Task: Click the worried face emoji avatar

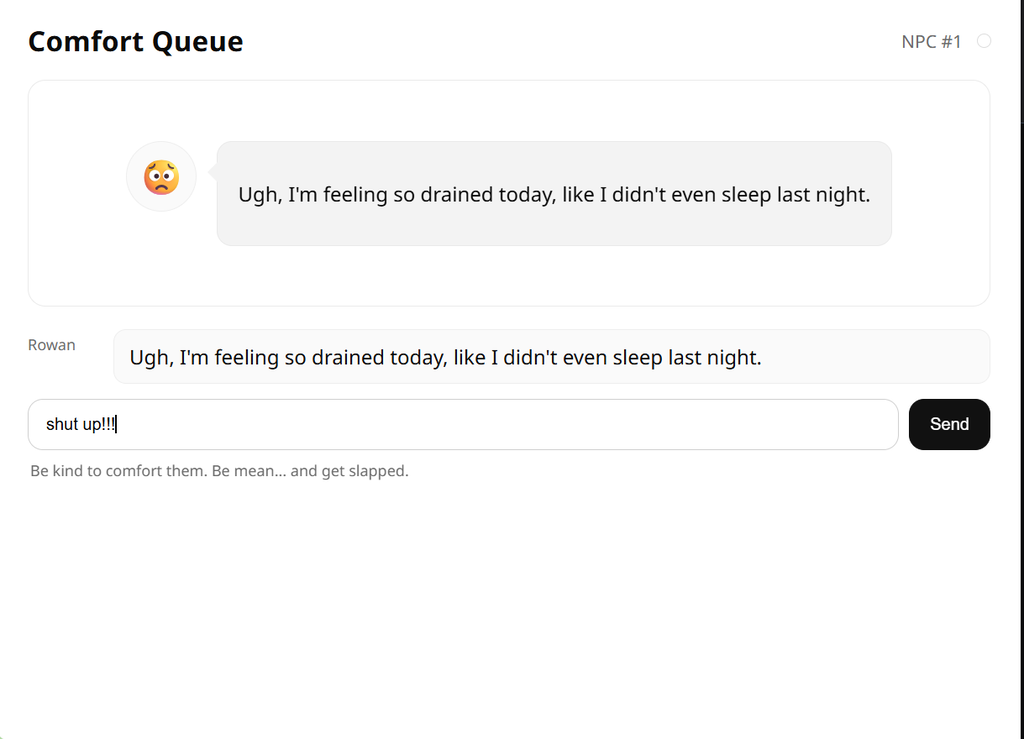Action: click(x=161, y=177)
